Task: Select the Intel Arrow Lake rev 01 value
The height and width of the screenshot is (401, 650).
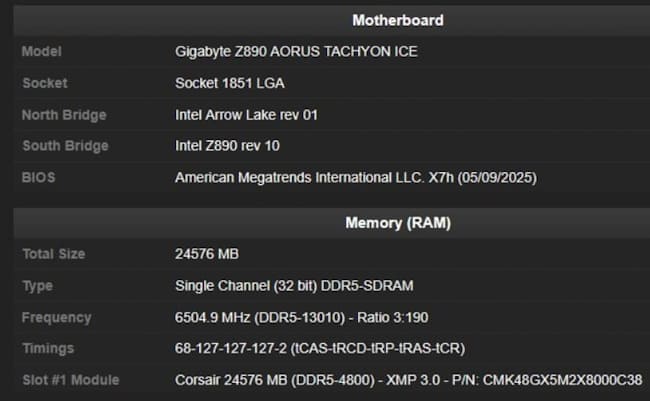Action: pos(246,115)
